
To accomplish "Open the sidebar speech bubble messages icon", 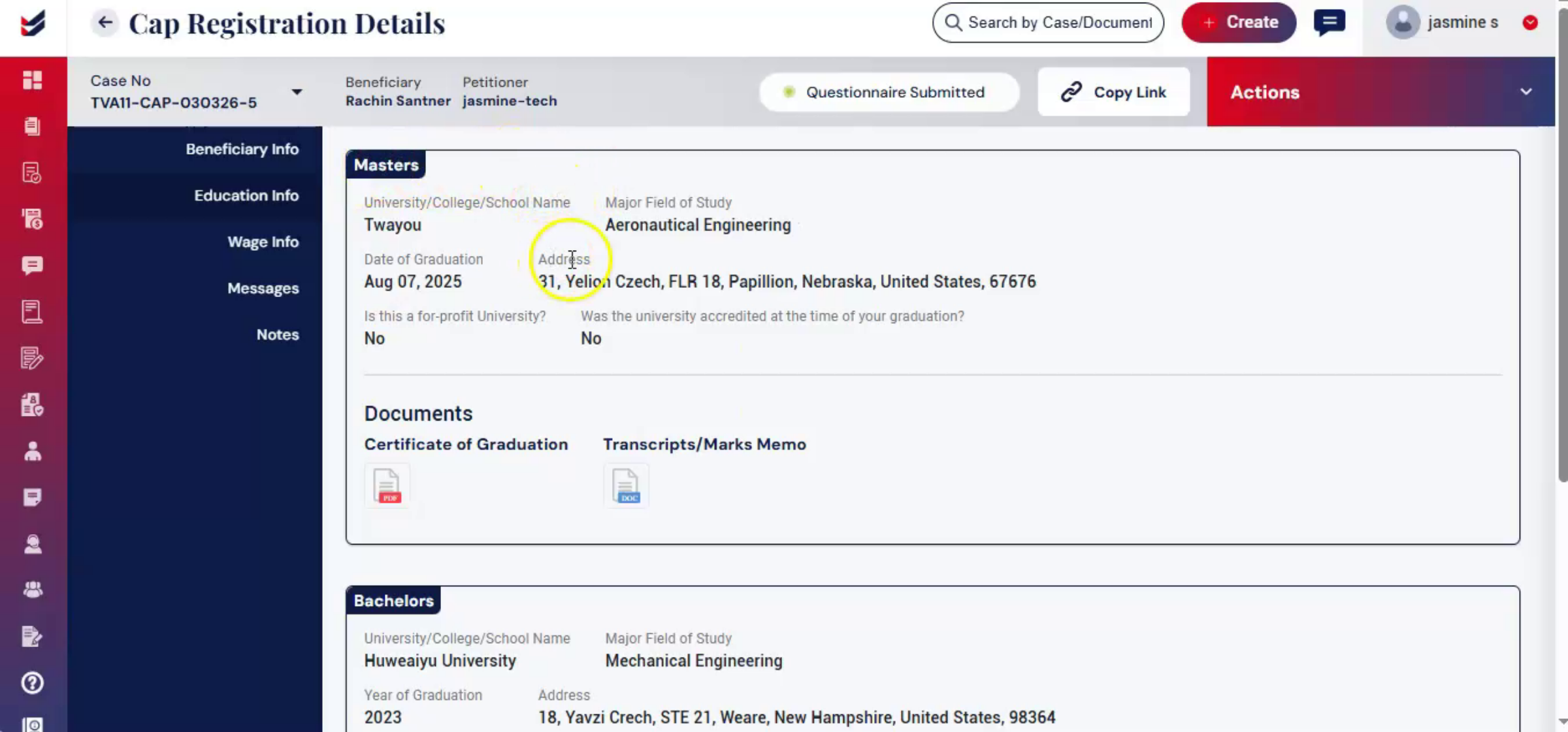I will (33, 265).
